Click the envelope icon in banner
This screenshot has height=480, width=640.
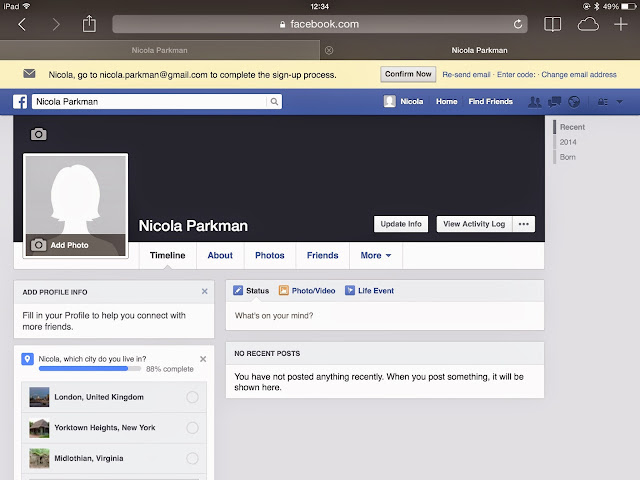tap(29, 73)
